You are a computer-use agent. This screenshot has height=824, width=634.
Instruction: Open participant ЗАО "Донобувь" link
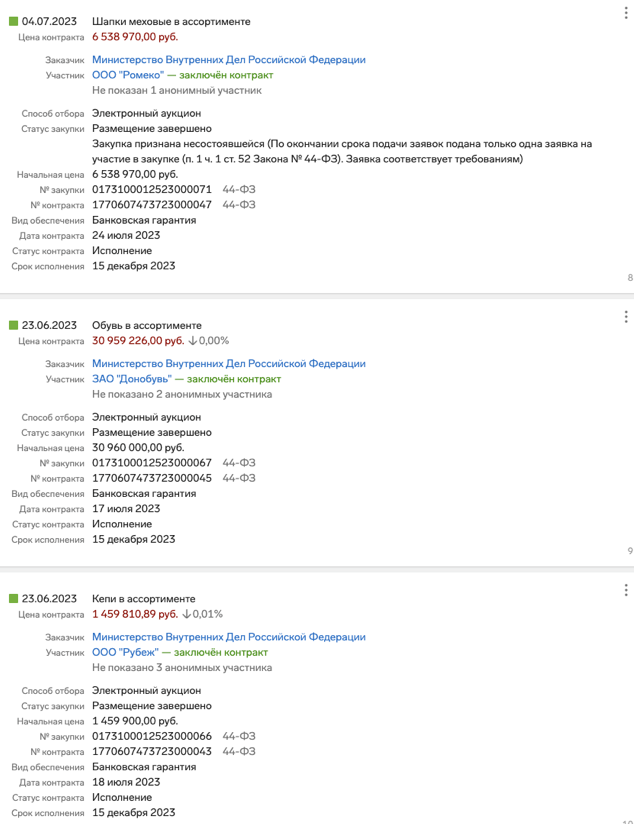point(132,379)
